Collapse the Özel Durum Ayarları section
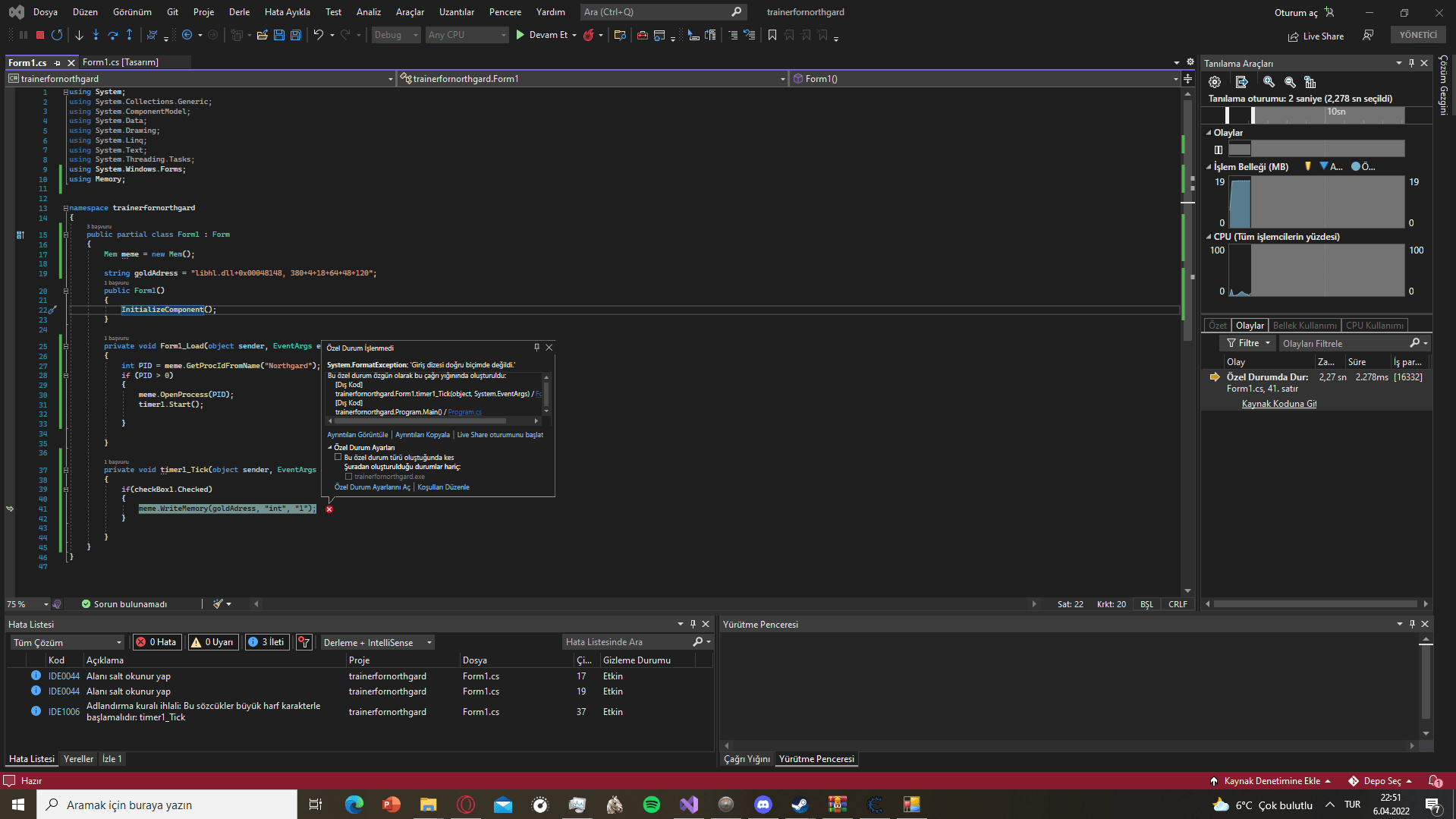This screenshot has width=1456, height=819. (x=330, y=448)
